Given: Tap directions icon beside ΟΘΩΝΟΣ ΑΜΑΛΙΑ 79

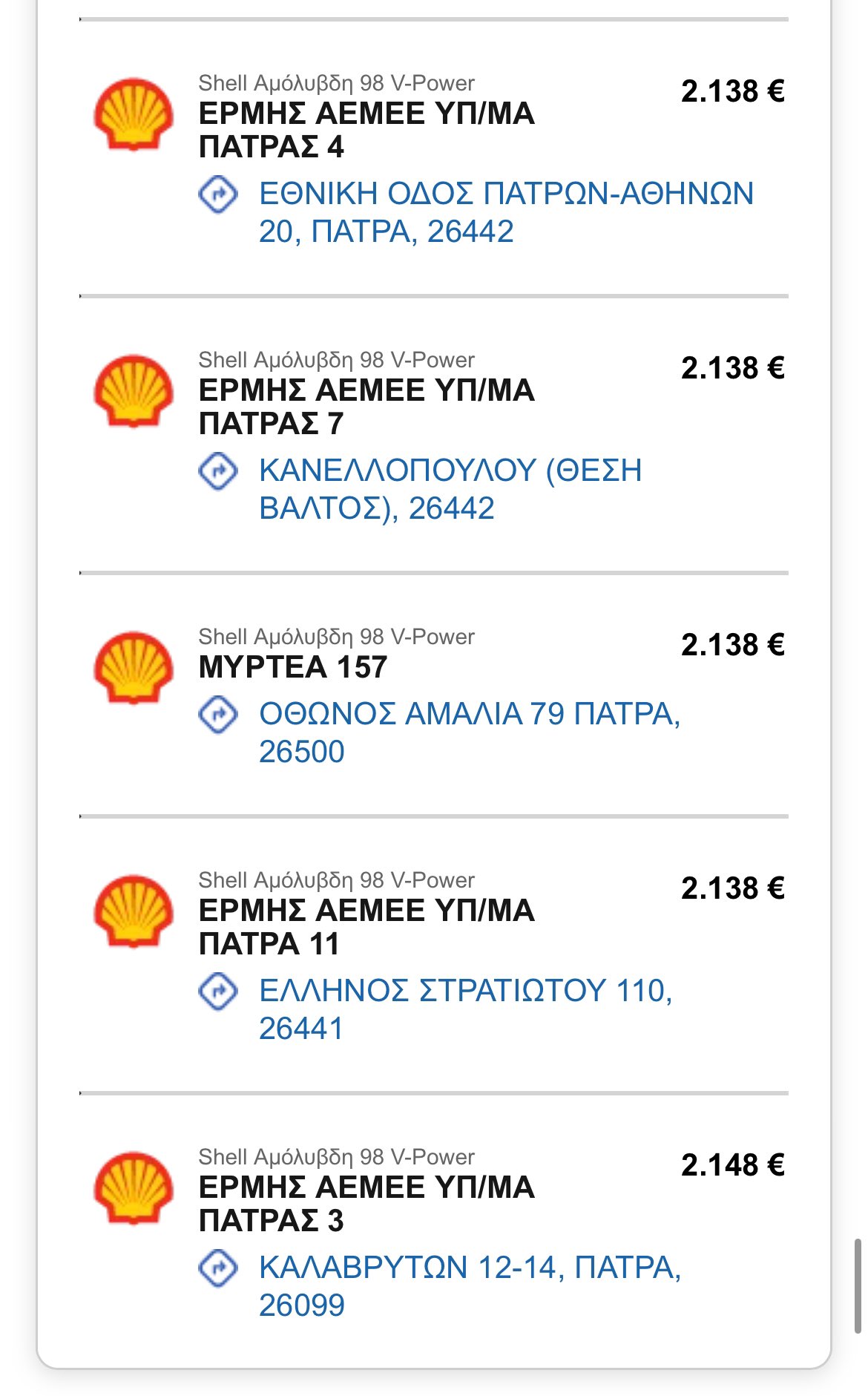Looking at the screenshot, I should coord(218,715).
